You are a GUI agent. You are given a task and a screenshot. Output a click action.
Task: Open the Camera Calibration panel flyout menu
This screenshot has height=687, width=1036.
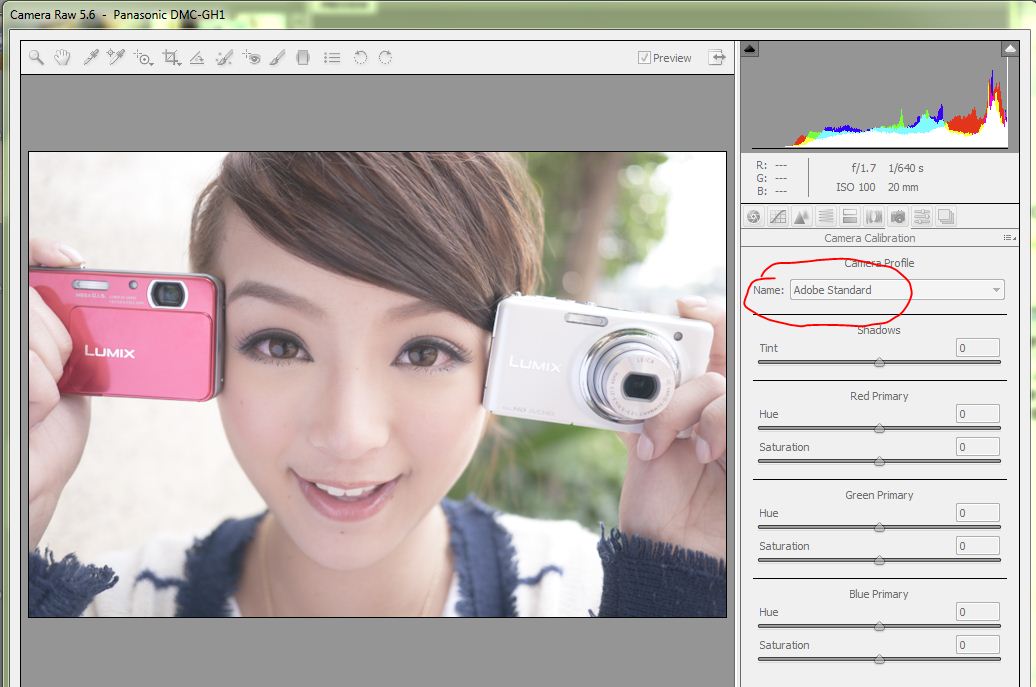point(1009,238)
